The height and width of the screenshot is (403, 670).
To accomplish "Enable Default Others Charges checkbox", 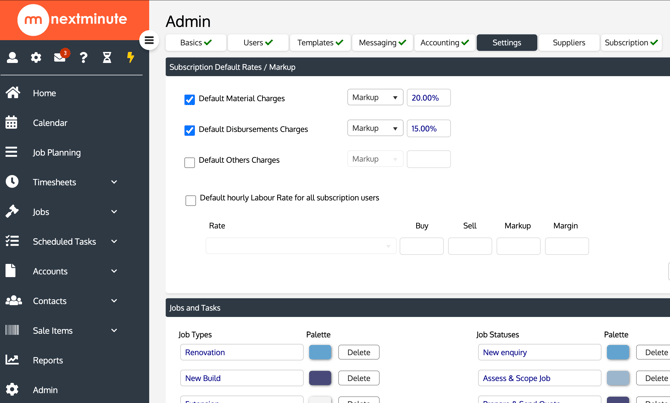I will [x=190, y=161].
